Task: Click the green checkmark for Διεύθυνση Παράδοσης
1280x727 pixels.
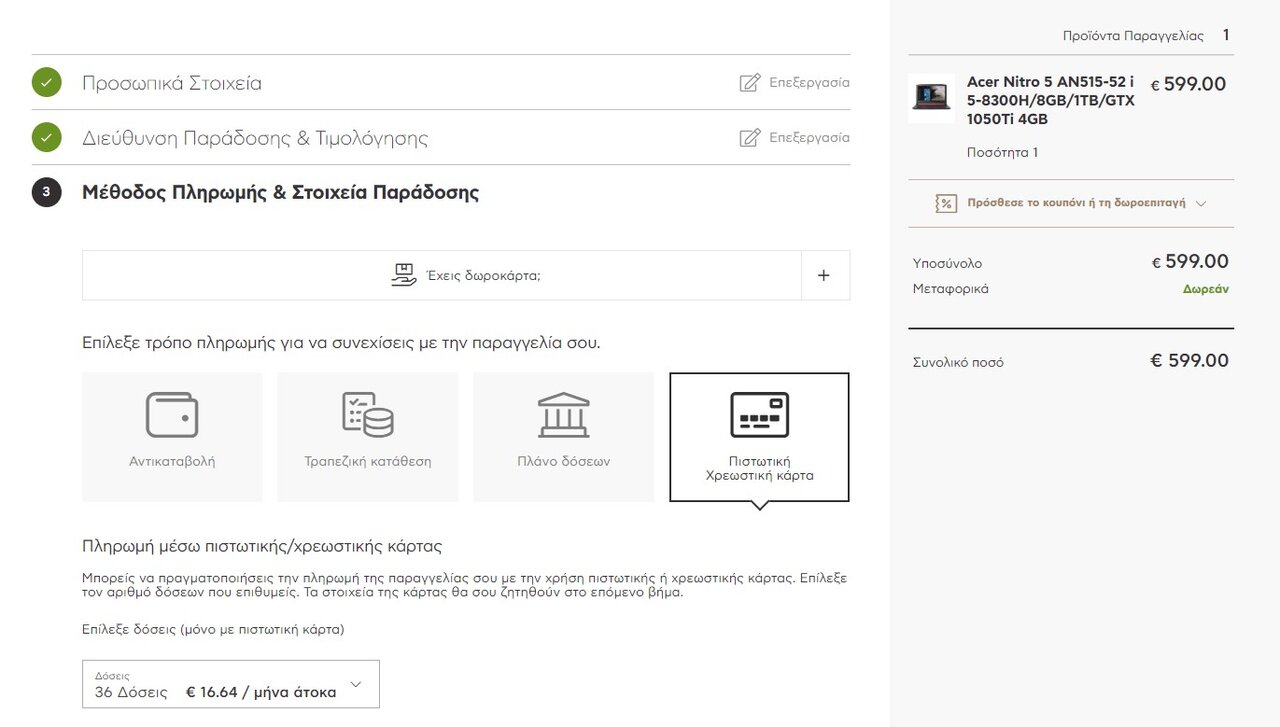Action: 47,138
